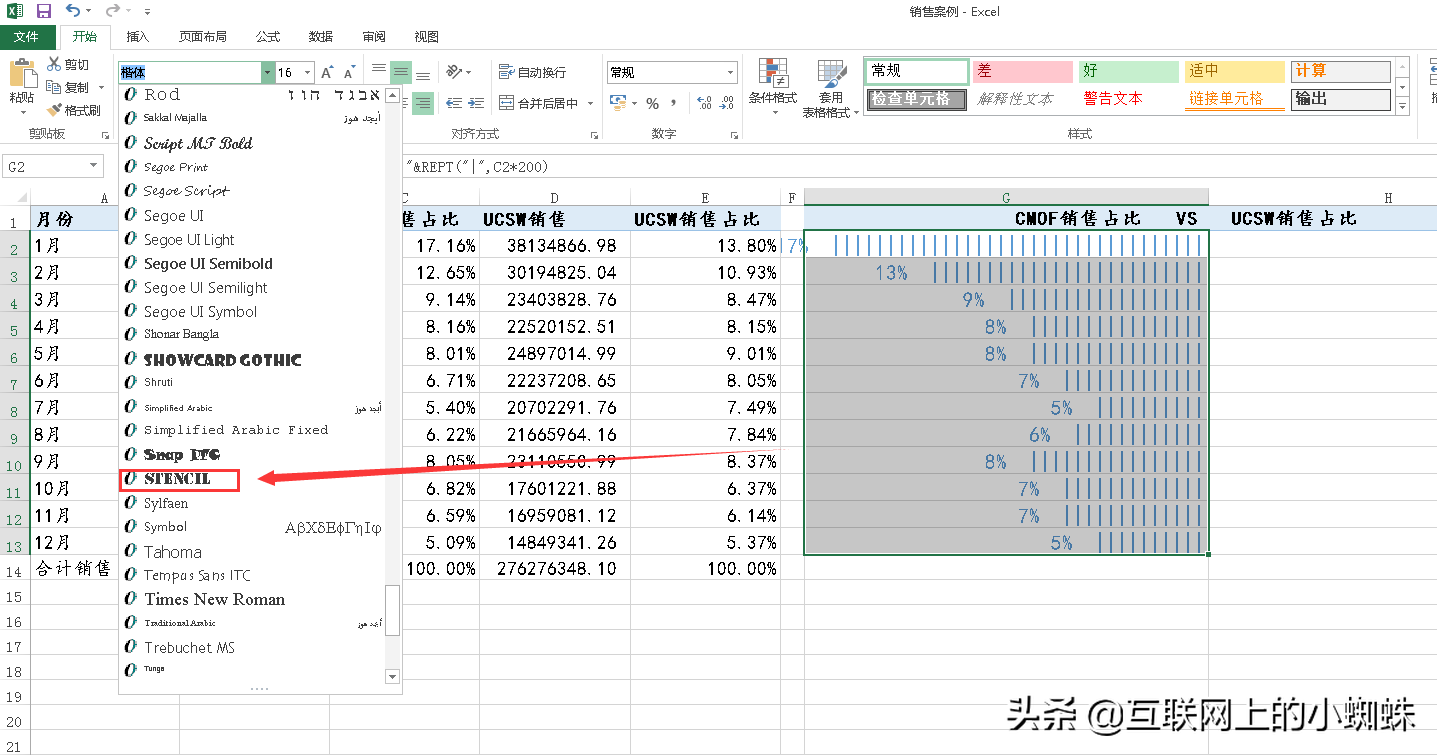The height and width of the screenshot is (755, 1437).
Task: Expand the cell styles gallery
Action: click(x=1403, y=105)
